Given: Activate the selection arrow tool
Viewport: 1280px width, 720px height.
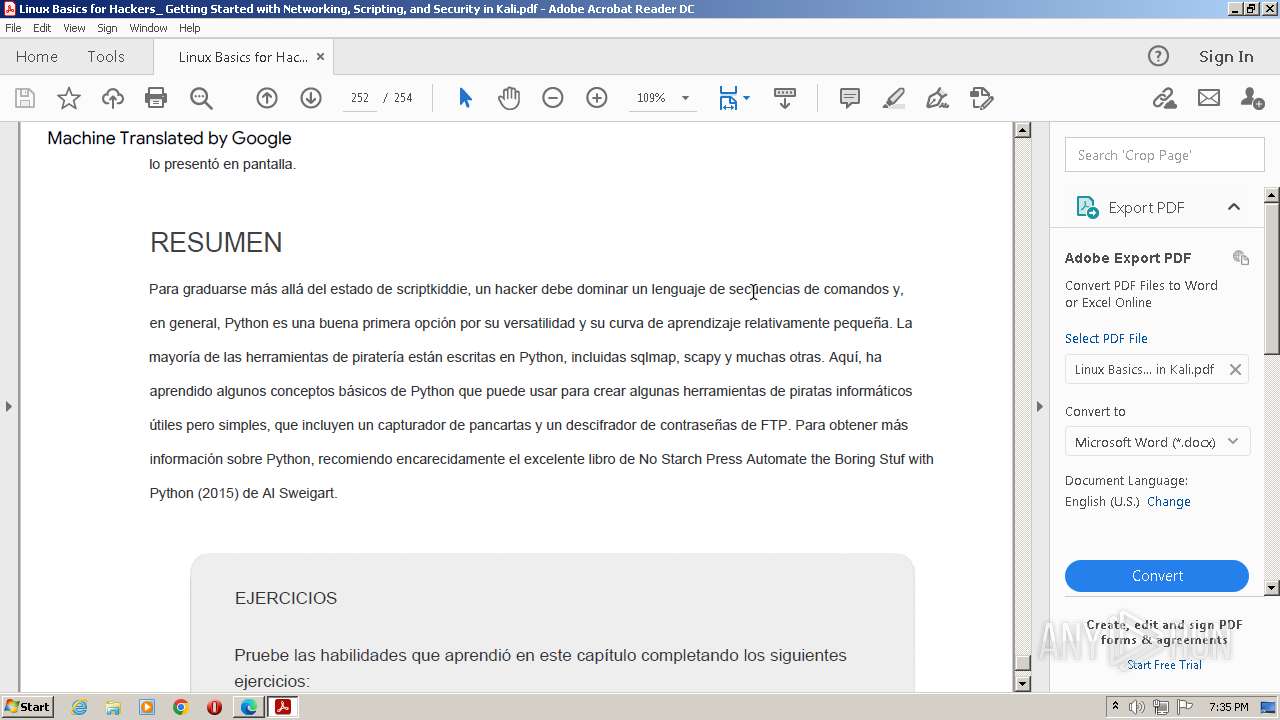Looking at the screenshot, I should (465, 98).
